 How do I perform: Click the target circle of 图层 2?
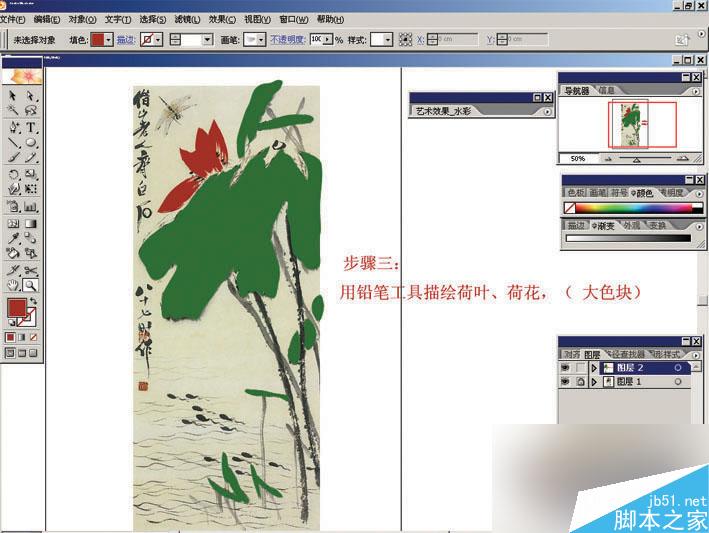[678, 368]
